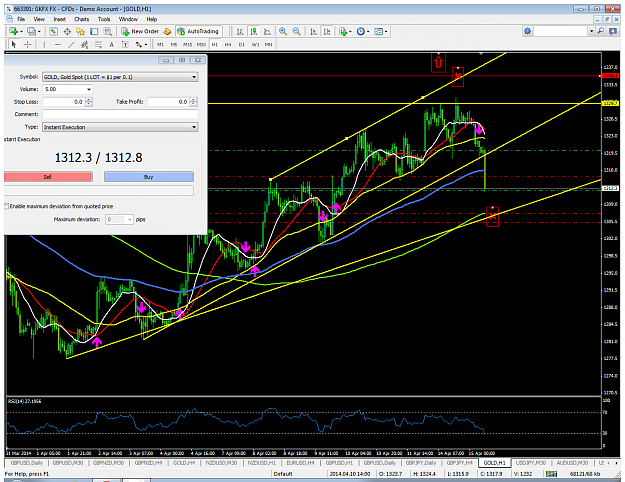Enable maximum deviation from quoted price
The height and width of the screenshot is (482, 625).
pos(7,207)
